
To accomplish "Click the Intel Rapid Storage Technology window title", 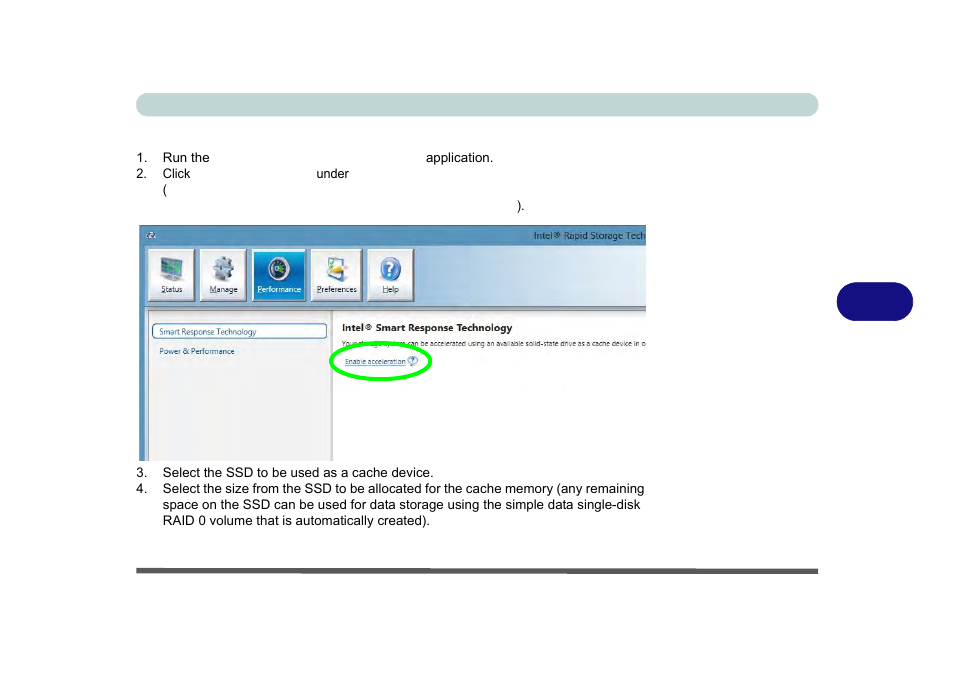I will click(589, 235).
